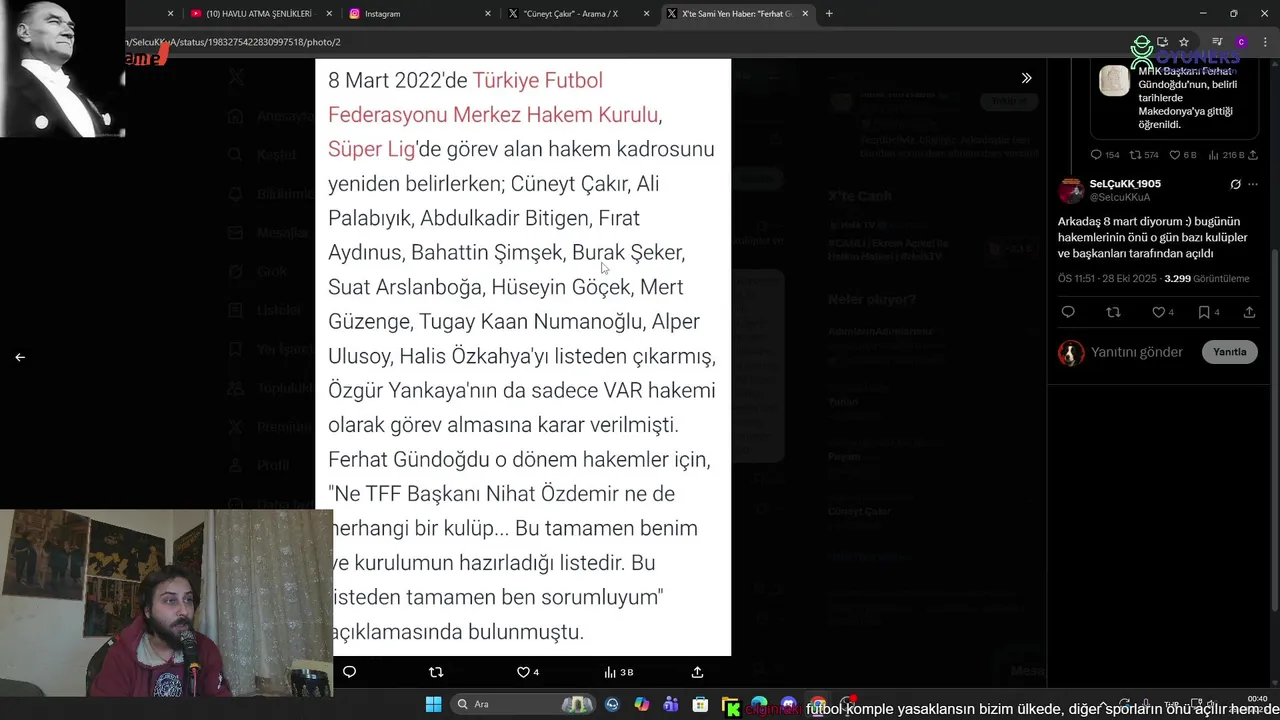Click the install app icon in address bar

[1162, 42]
